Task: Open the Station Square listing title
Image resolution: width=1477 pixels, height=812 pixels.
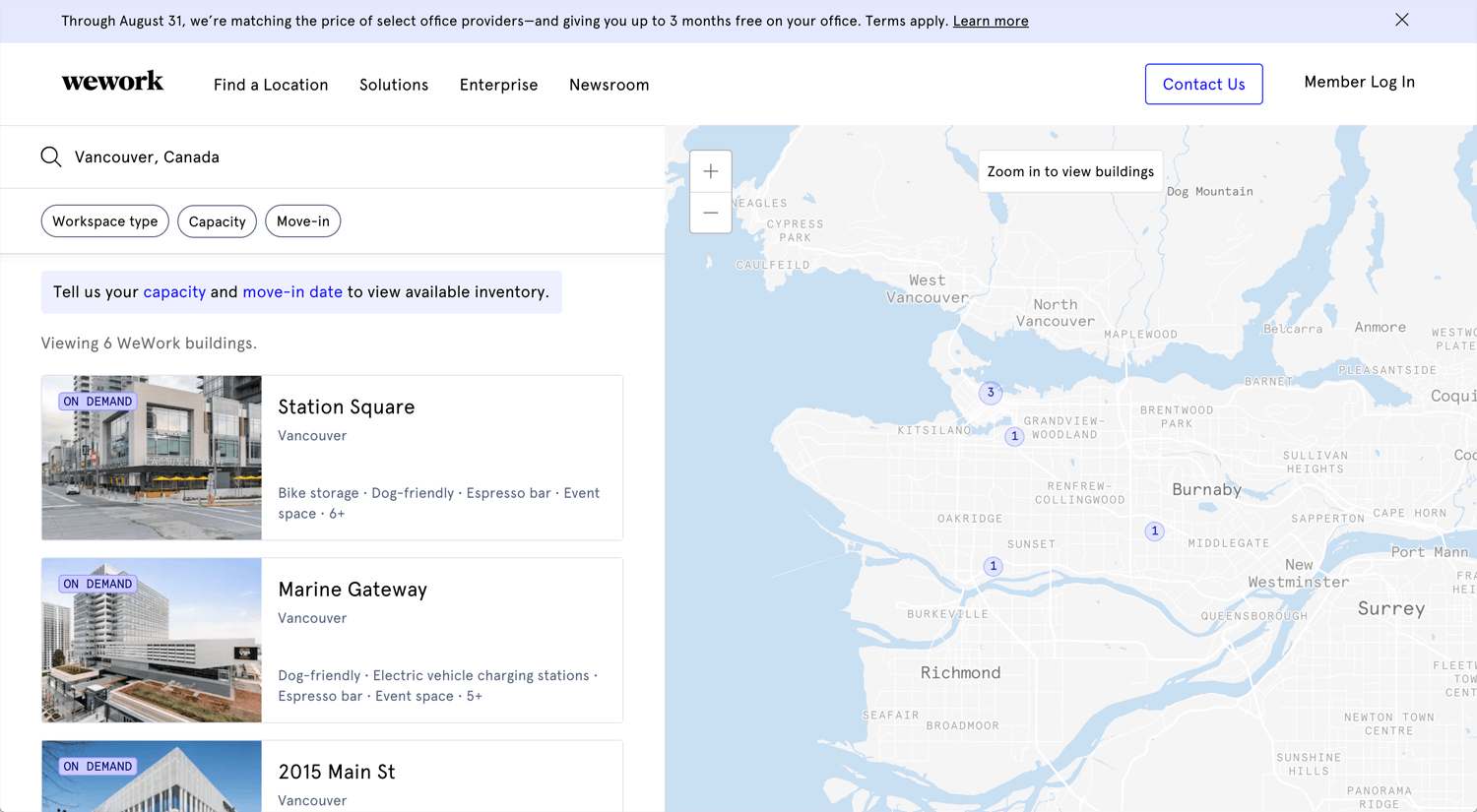Action: [x=347, y=406]
